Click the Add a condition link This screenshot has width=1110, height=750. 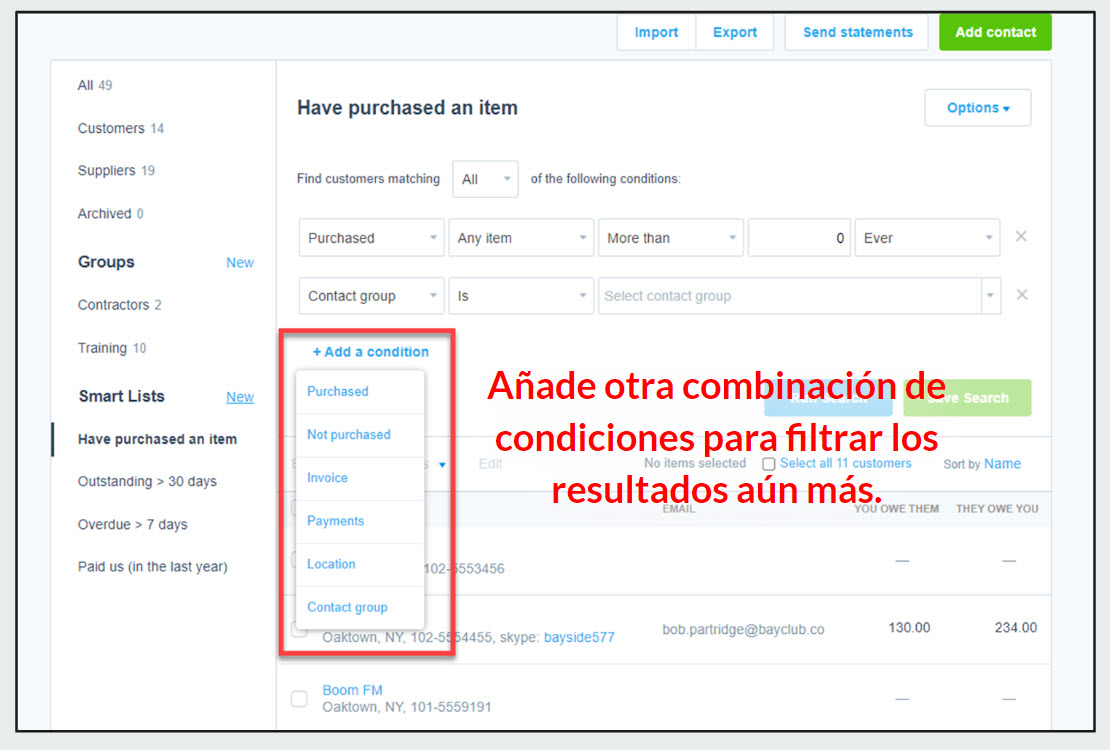click(x=371, y=352)
